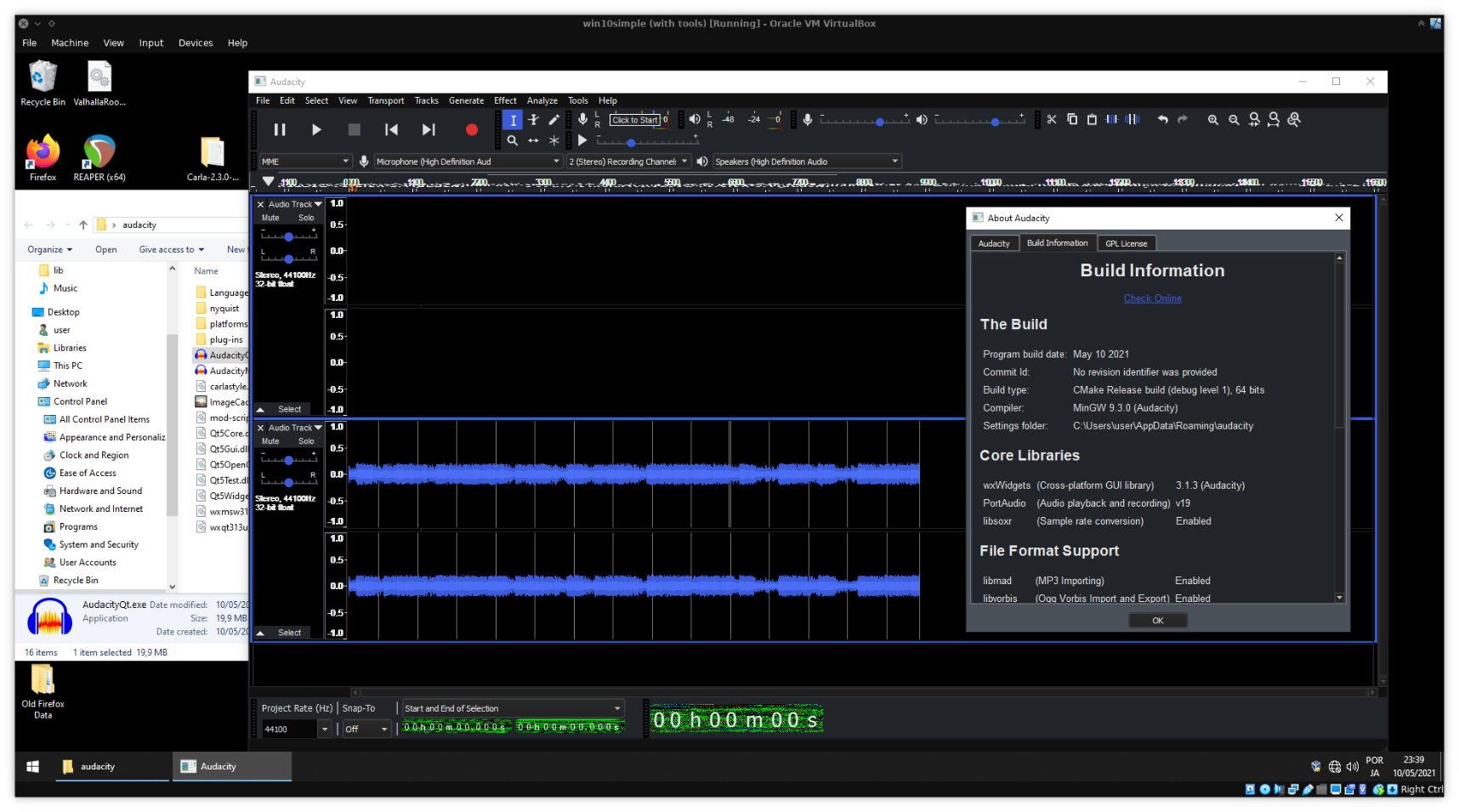Switch to the Audacity tab in About
The image size is (1459, 812).
coord(994,243)
